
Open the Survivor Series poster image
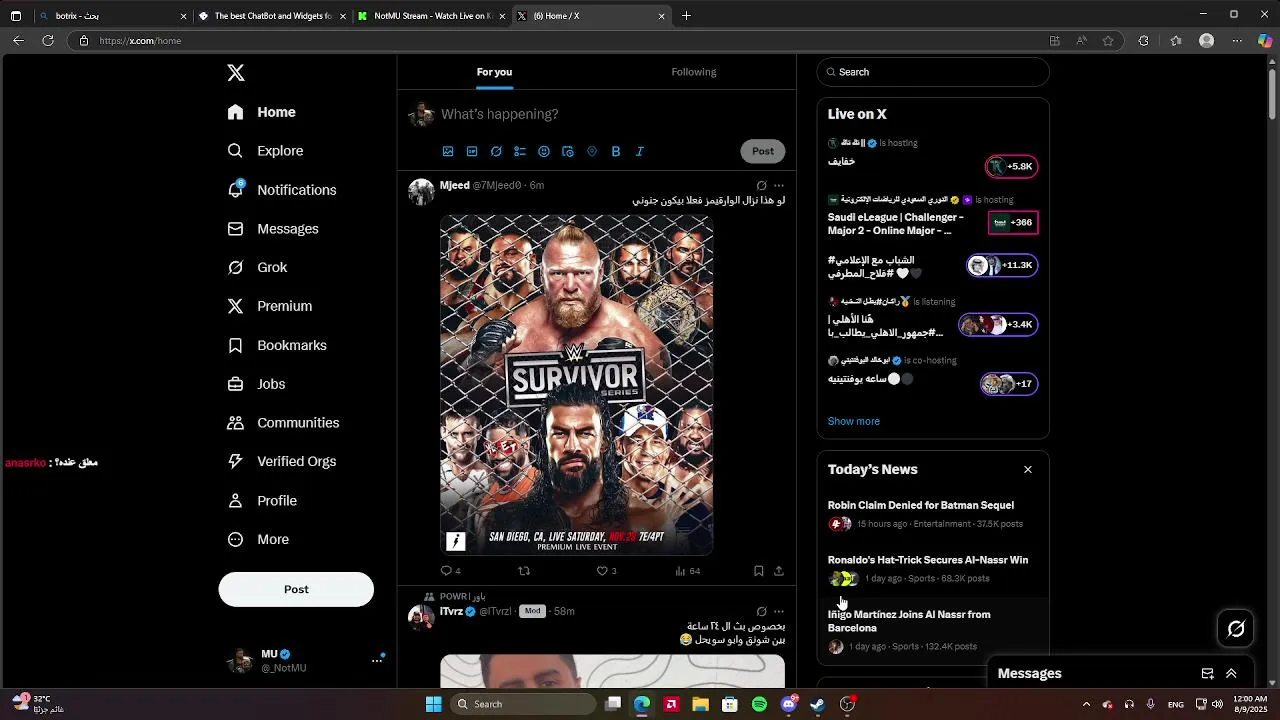pyautogui.click(x=577, y=385)
